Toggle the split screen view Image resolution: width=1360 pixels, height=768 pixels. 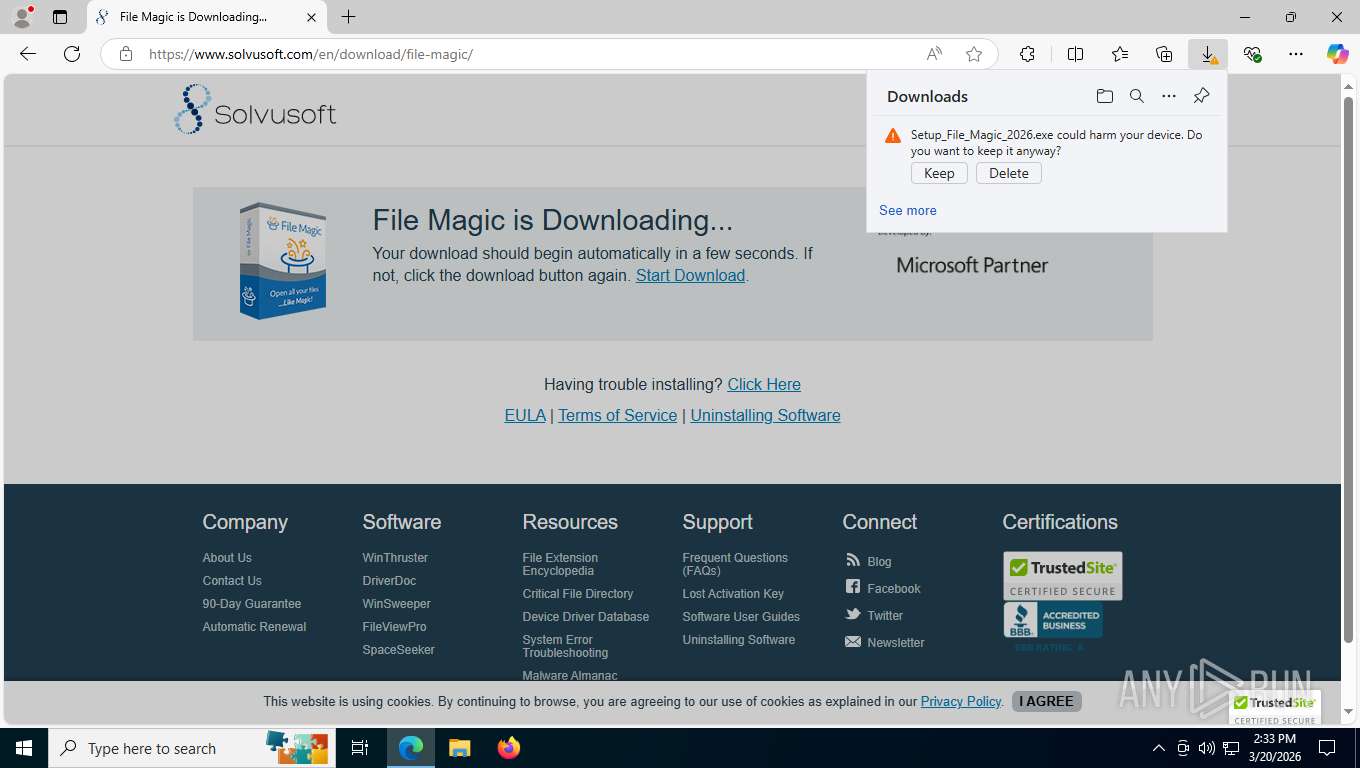pyautogui.click(x=1075, y=54)
